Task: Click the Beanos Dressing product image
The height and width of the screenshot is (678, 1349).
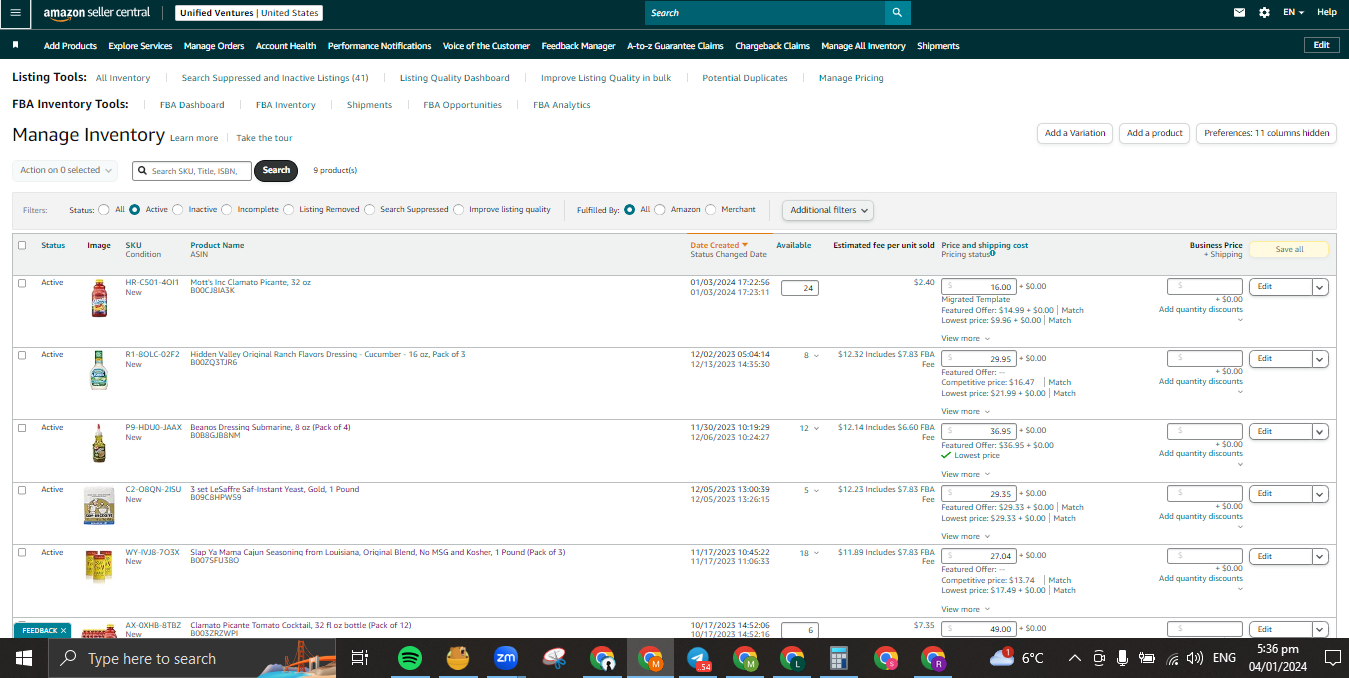Action: pyautogui.click(x=98, y=443)
